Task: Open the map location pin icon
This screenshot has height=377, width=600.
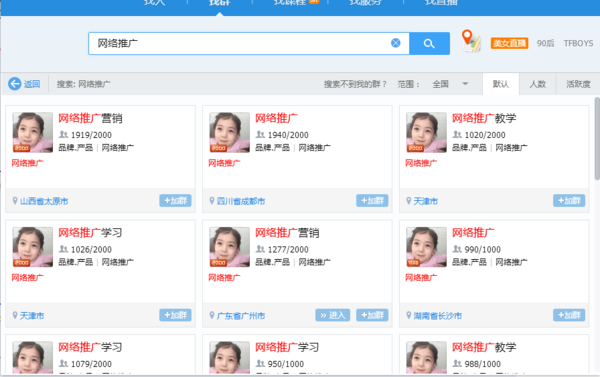Action: click(x=471, y=40)
